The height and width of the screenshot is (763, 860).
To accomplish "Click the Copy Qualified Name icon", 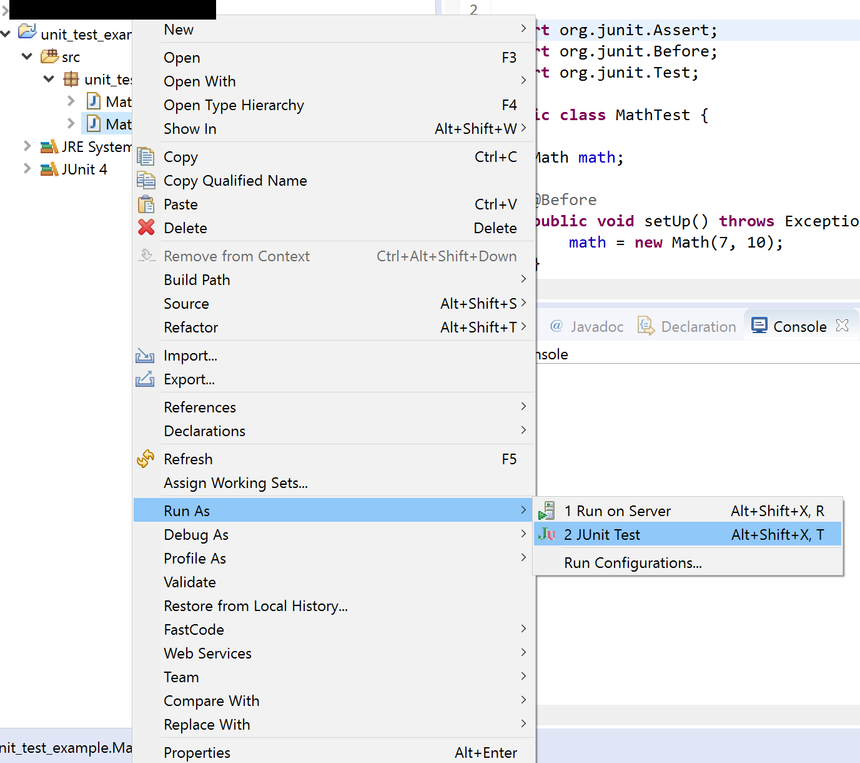I will (x=146, y=181).
